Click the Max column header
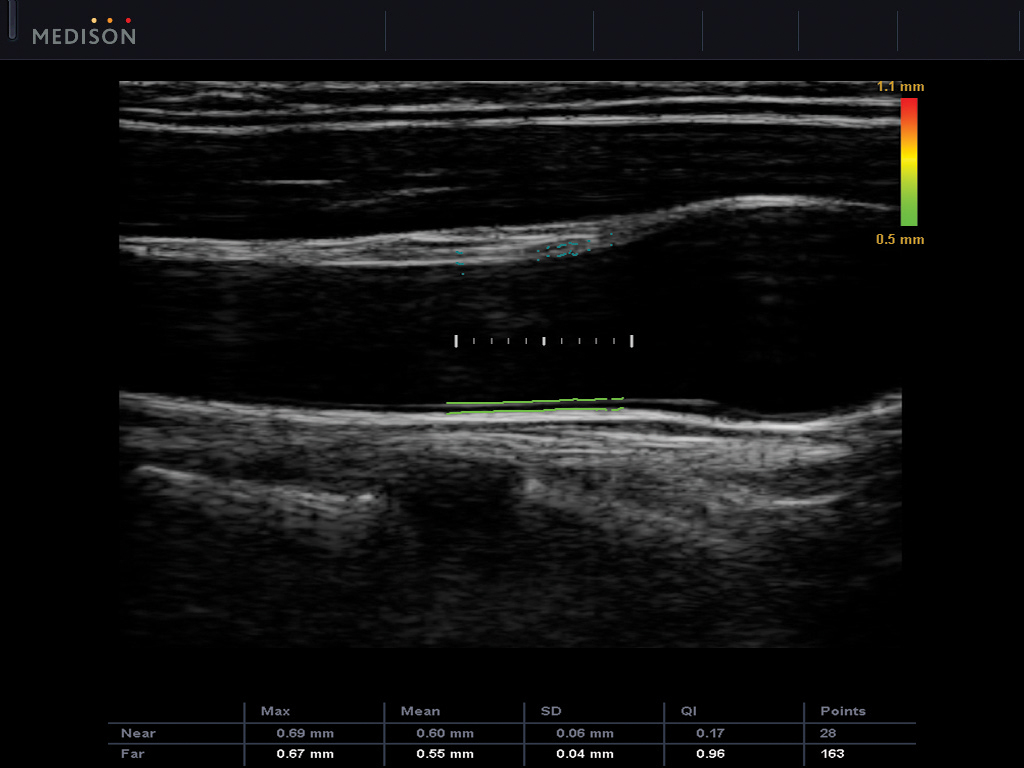The height and width of the screenshot is (768, 1024). click(275, 711)
